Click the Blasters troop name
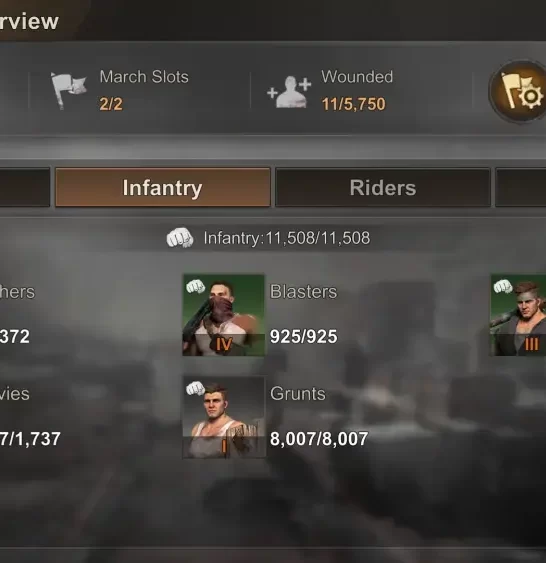Image resolution: width=546 pixels, height=563 pixels. [303, 292]
